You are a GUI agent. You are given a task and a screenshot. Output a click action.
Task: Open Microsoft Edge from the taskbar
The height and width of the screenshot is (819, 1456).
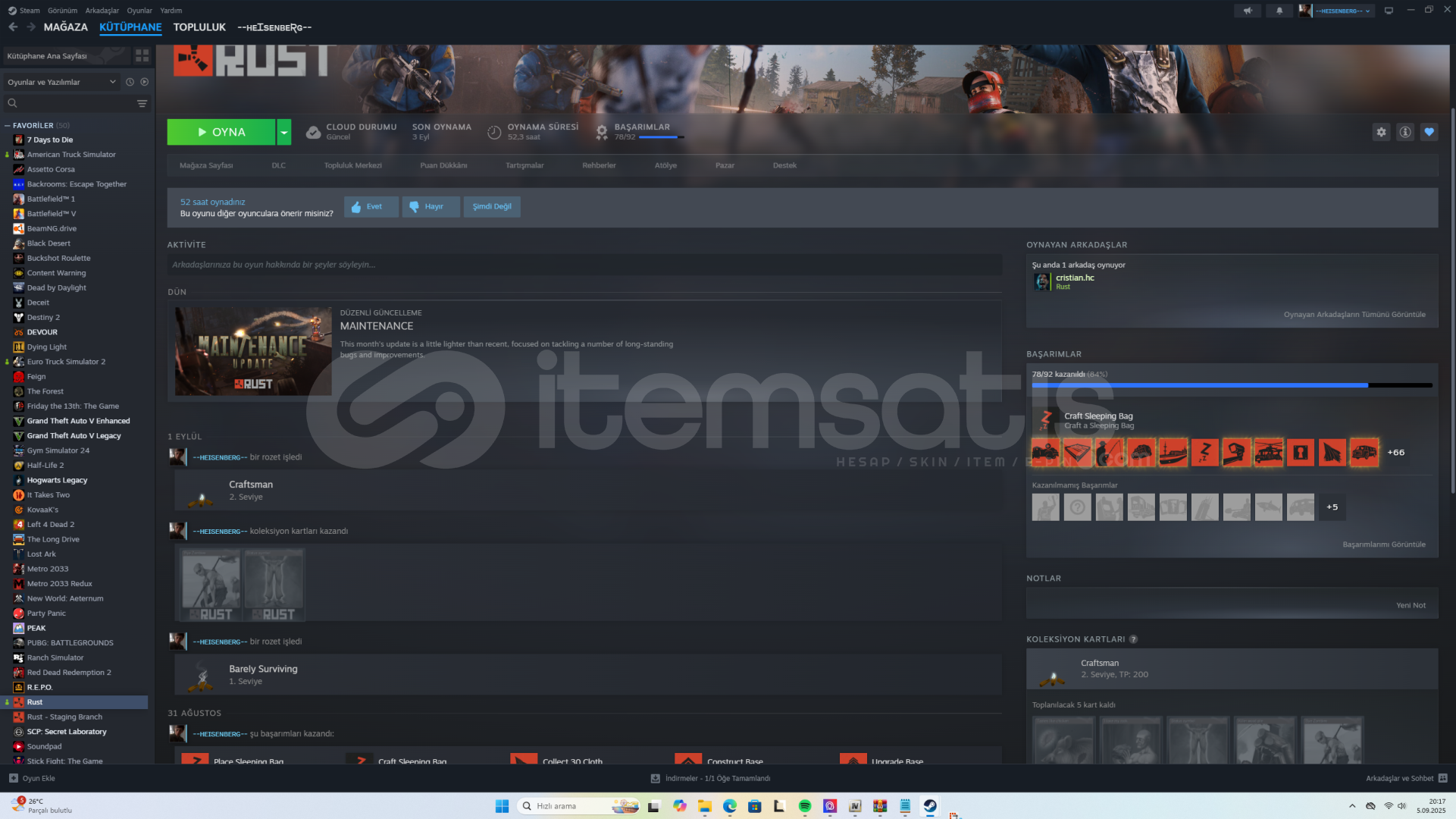pyautogui.click(x=729, y=806)
